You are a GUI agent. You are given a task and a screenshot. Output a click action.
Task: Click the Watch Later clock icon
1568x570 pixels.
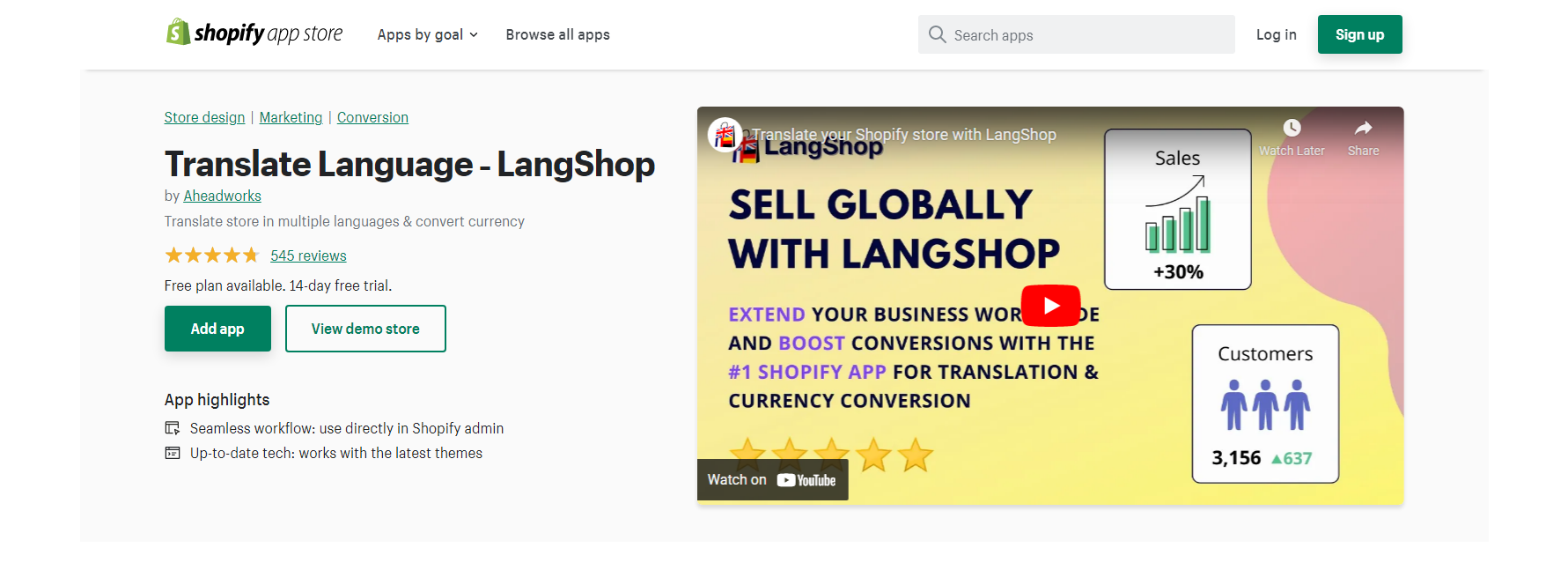pyautogui.click(x=1292, y=128)
